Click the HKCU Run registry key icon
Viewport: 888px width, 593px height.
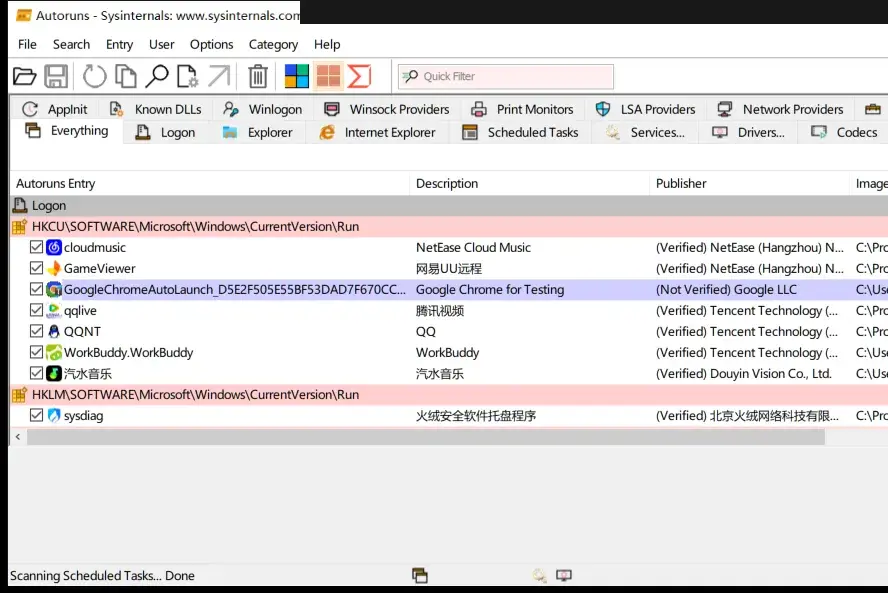(19, 227)
